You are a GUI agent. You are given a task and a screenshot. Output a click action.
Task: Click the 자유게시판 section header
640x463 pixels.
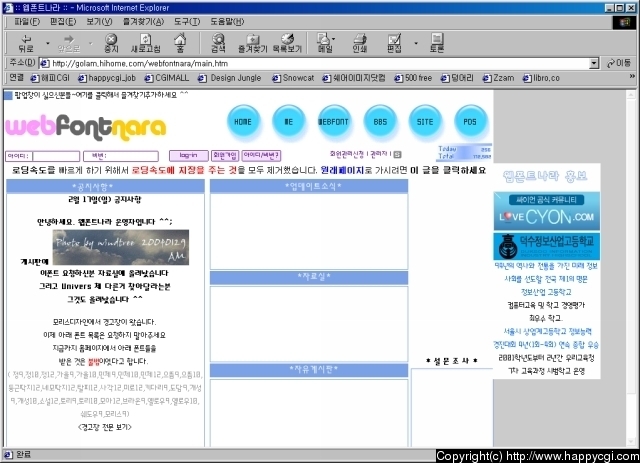309,370
